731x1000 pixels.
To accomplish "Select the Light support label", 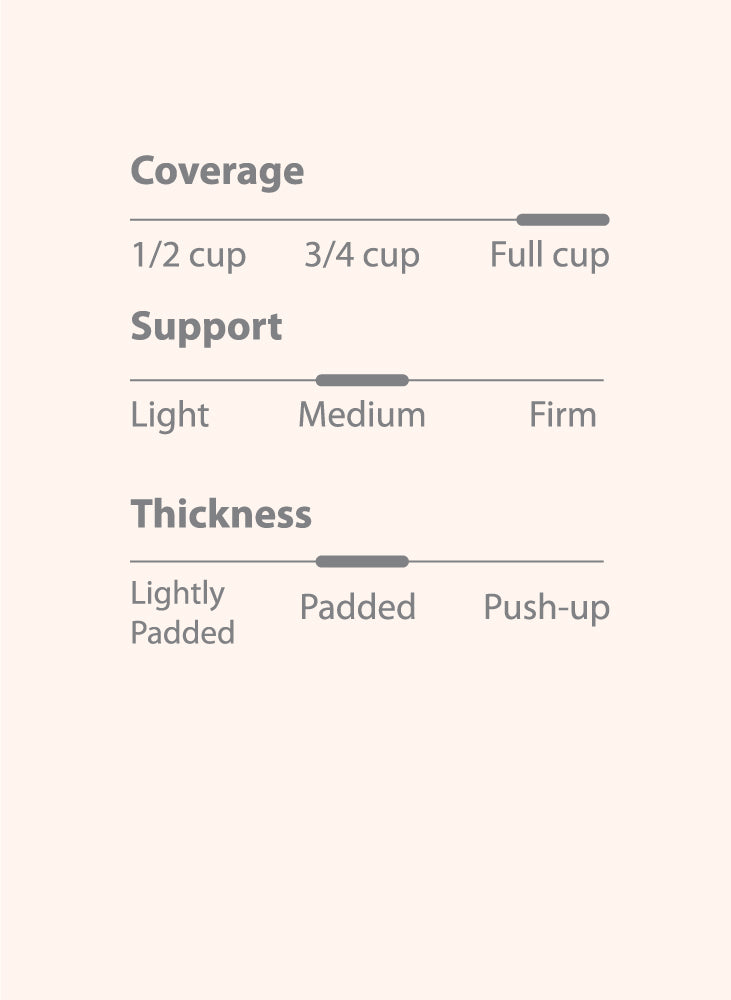I will coord(170,415).
